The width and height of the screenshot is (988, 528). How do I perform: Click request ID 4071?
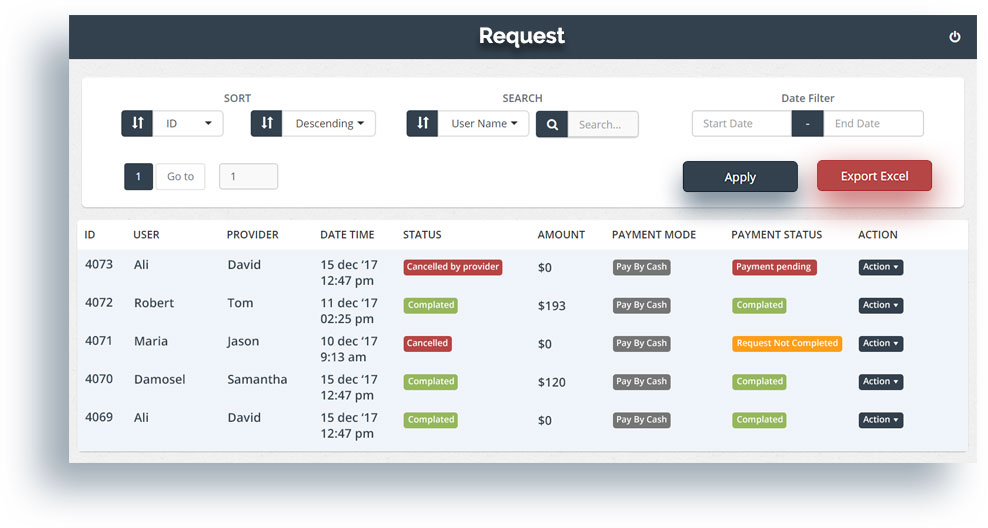(99, 341)
